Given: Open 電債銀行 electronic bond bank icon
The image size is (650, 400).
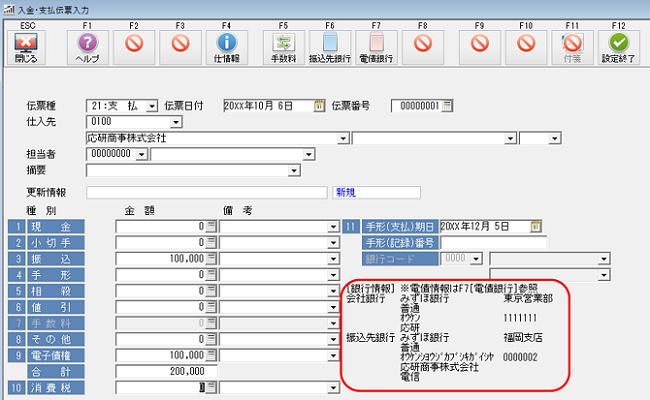Looking at the screenshot, I should pos(377,44).
